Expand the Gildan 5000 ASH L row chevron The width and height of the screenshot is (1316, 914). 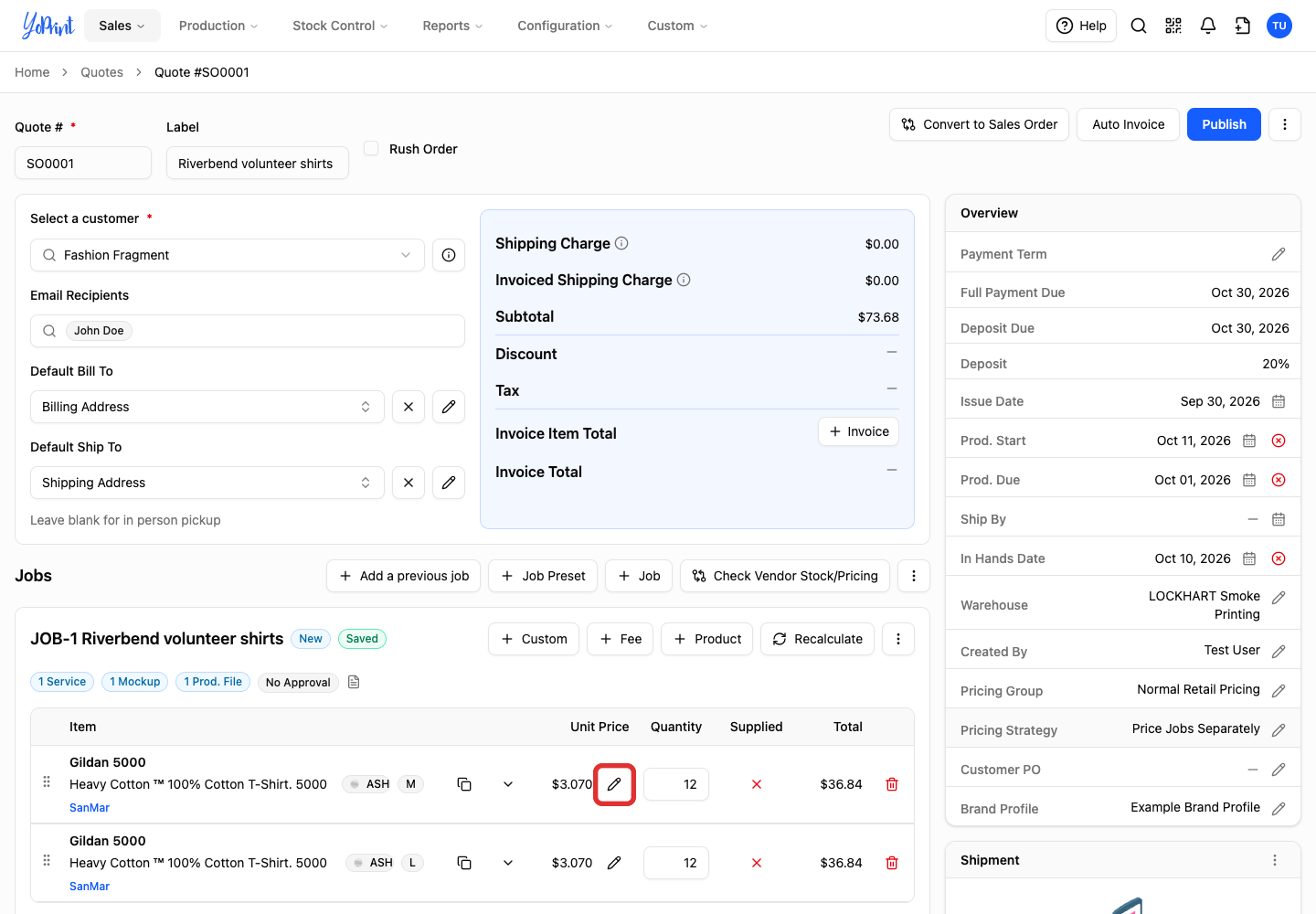pyautogui.click(x=508, y=863)
